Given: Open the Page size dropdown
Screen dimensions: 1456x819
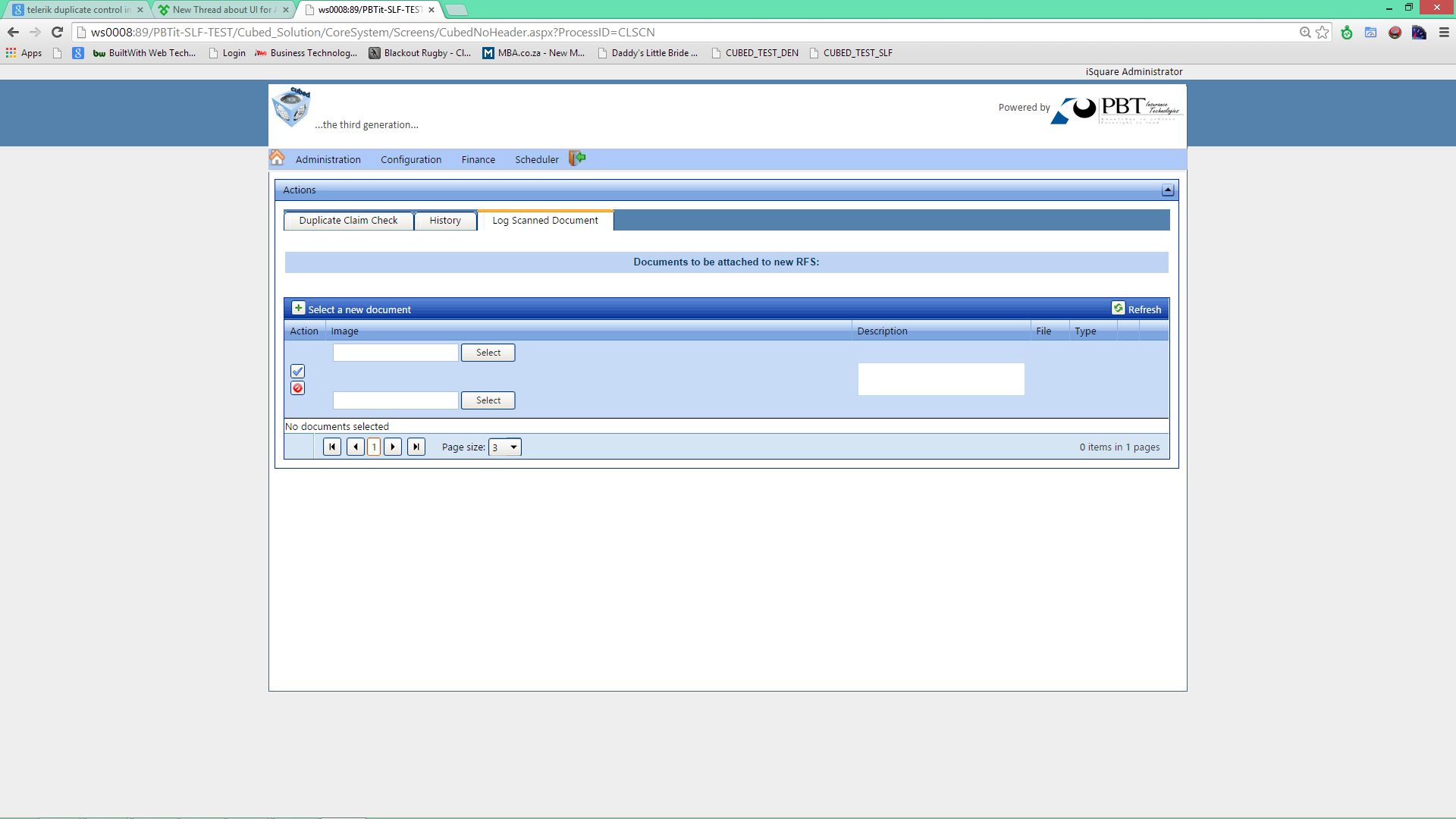Looking at the screenshot, I should point(505,447).
